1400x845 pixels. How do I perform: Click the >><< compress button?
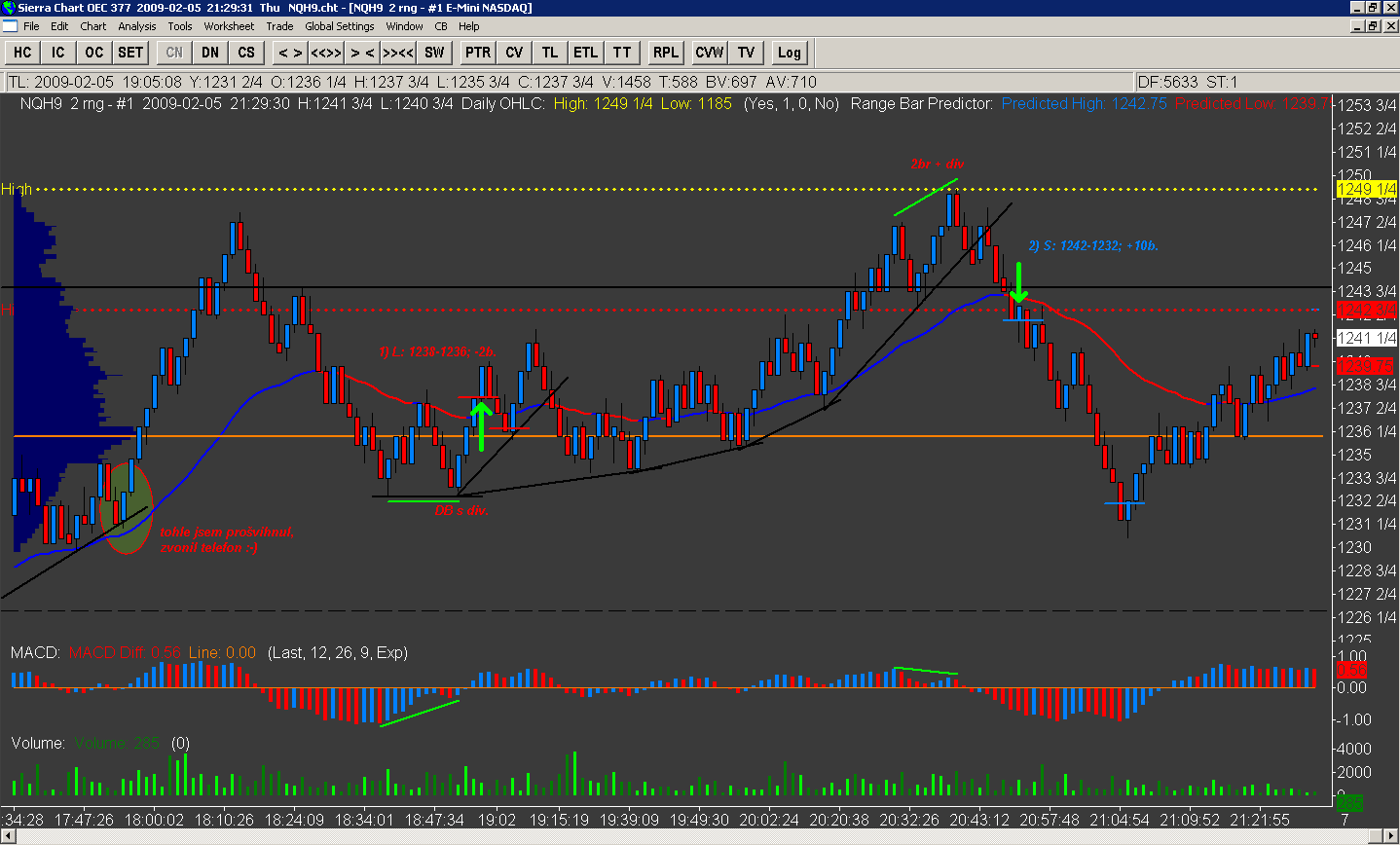pos(398,53)
